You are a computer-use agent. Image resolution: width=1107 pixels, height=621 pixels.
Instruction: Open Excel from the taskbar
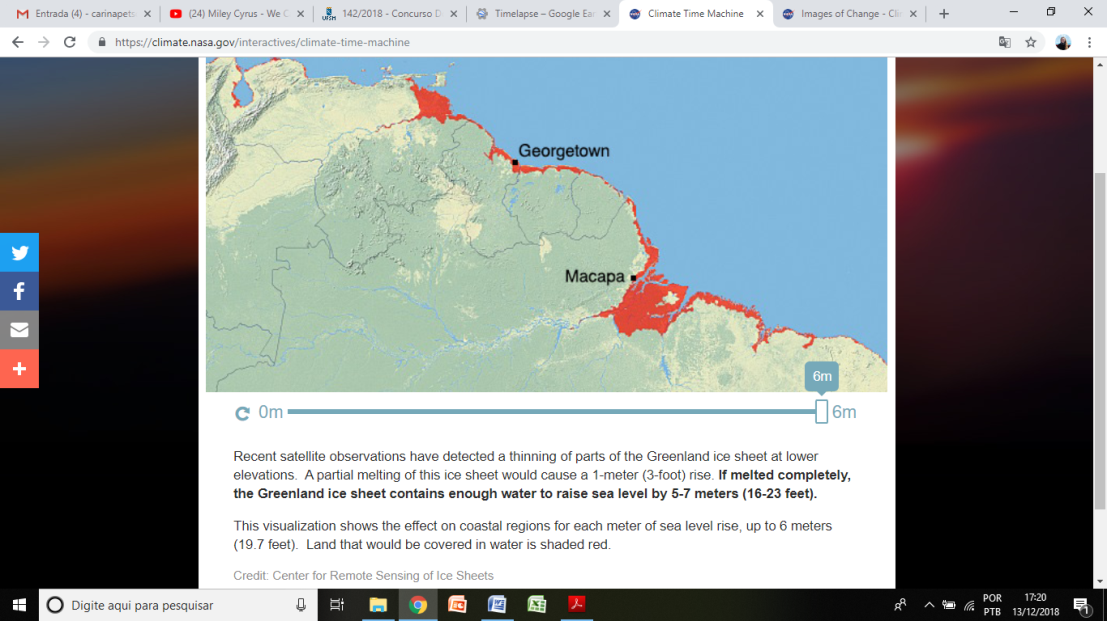click(537, 604)
